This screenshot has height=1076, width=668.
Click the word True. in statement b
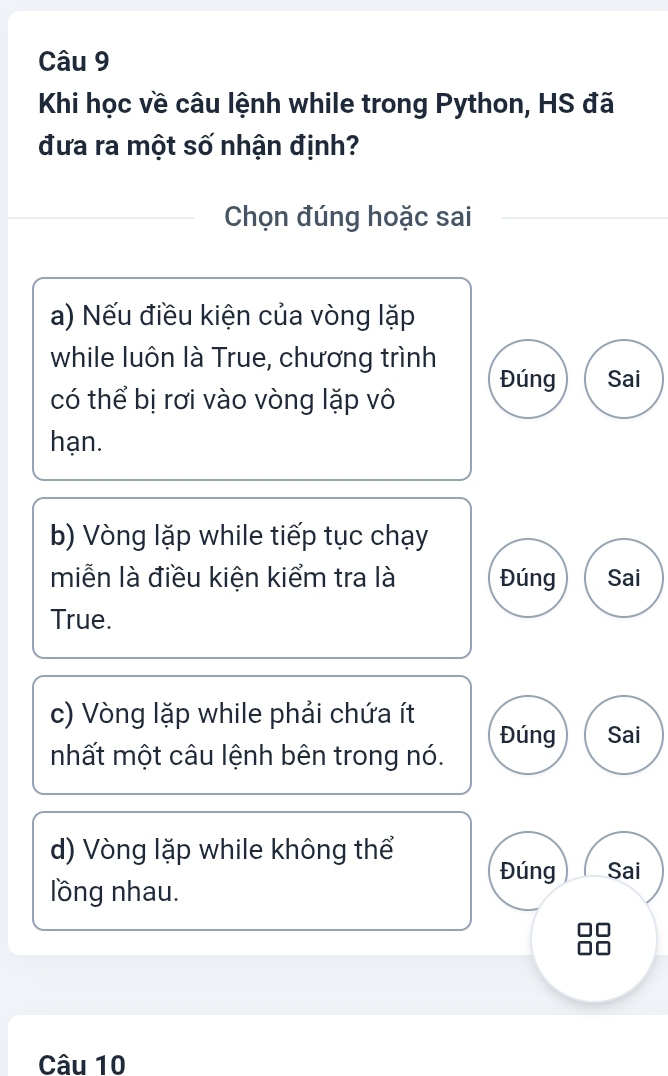(81, 619)
